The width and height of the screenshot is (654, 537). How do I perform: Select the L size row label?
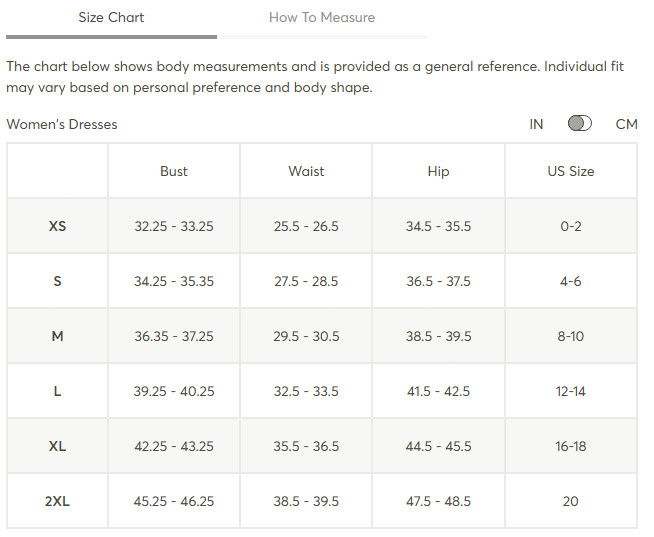pos(57,391)
